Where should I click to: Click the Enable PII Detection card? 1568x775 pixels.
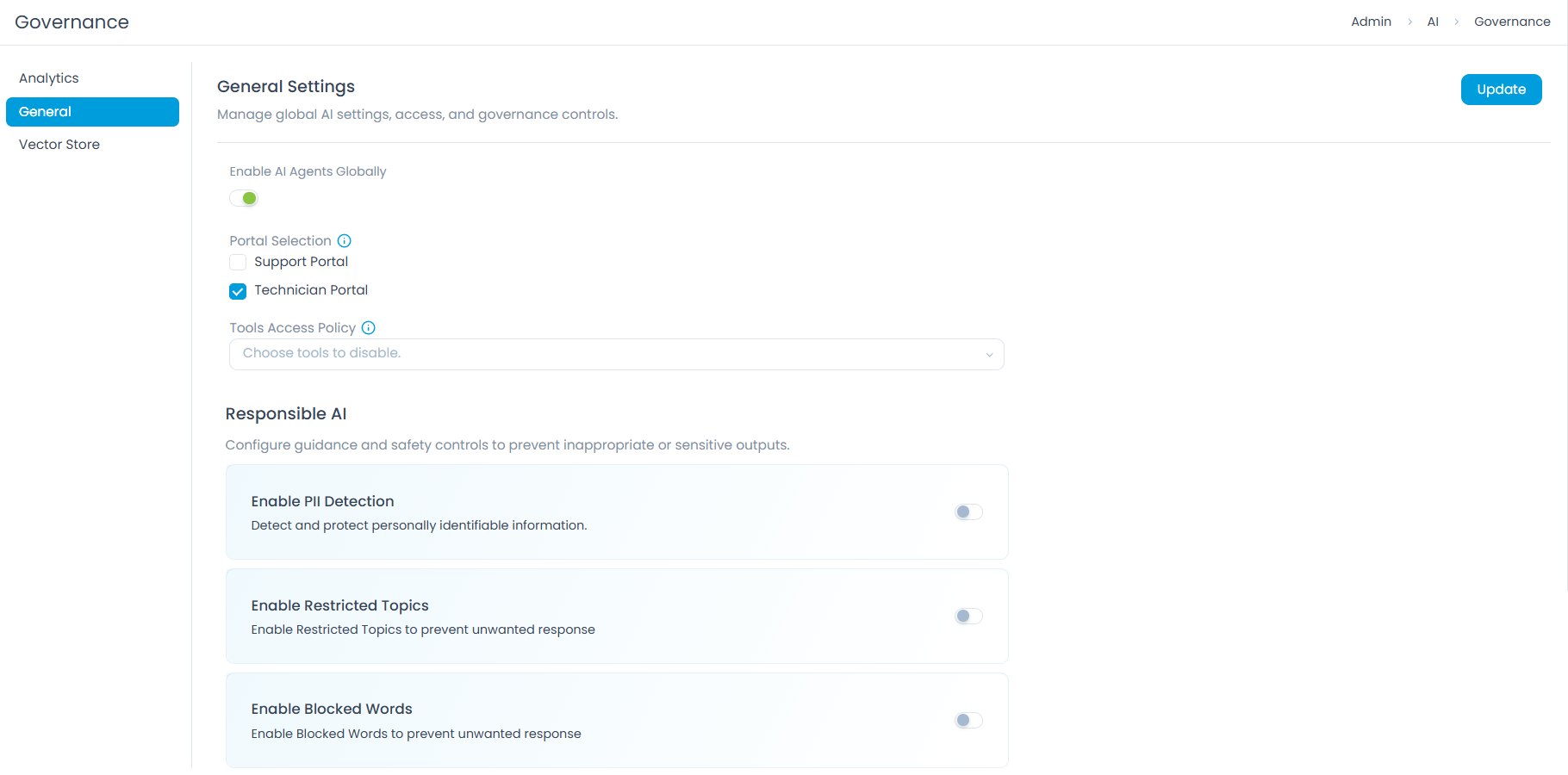point(616,512)
